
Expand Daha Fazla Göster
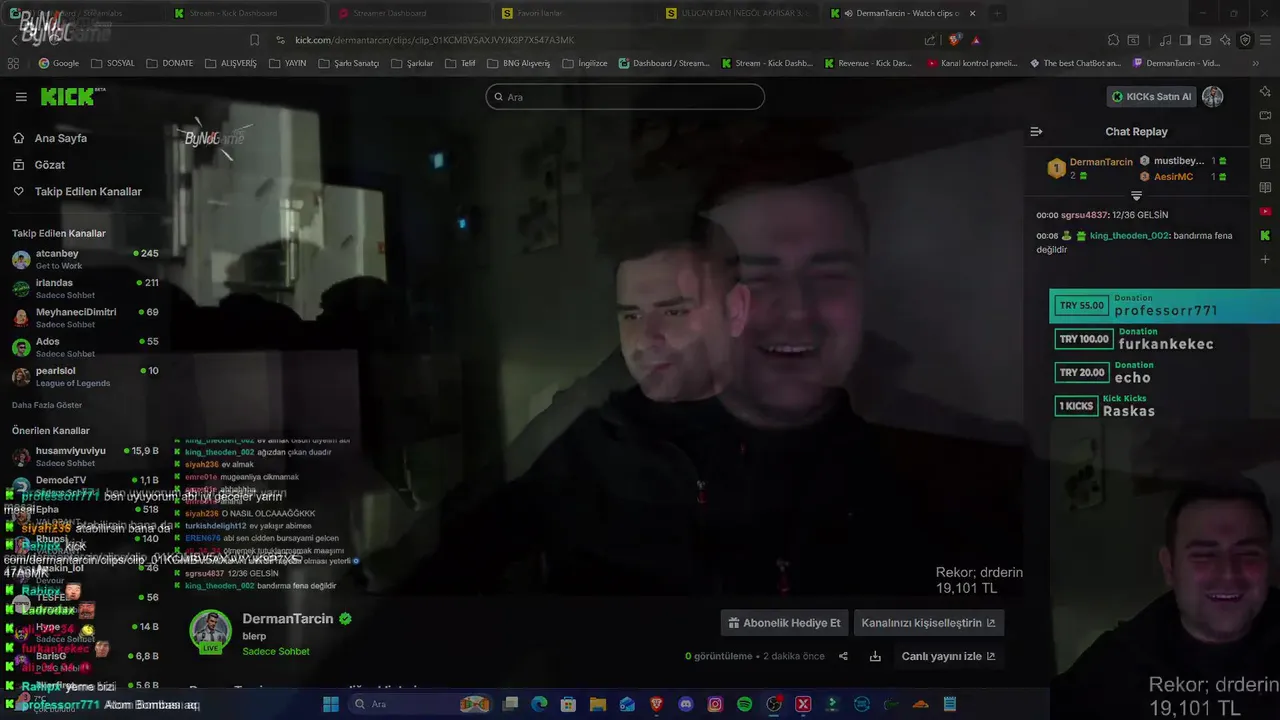pyautogui.click(x=47, y=405)
